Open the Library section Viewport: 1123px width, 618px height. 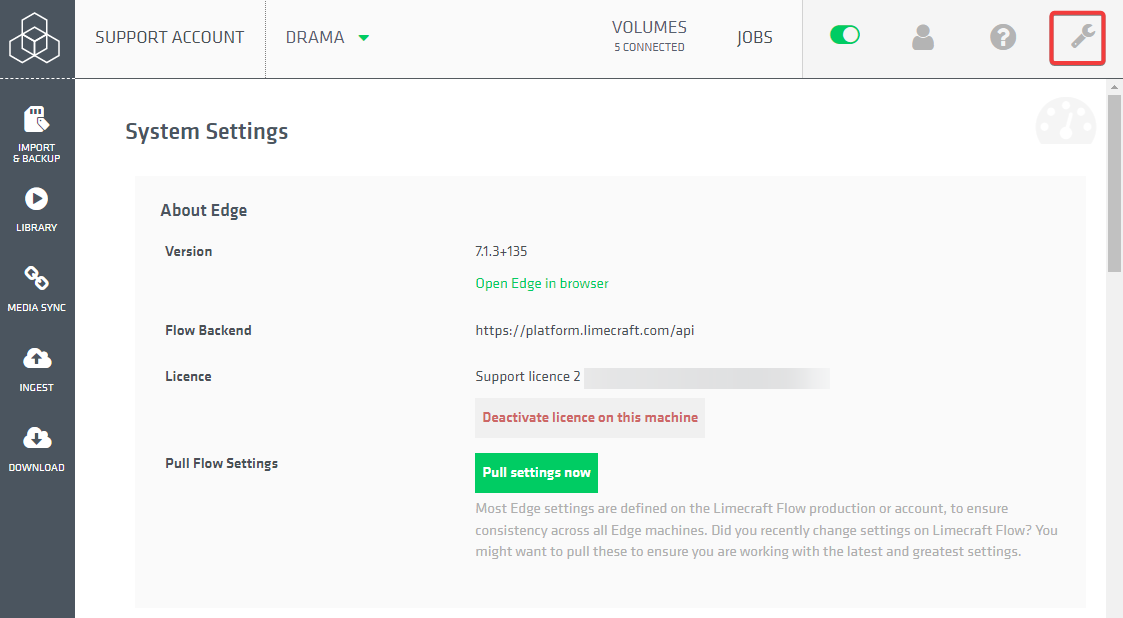coord(37,207)
